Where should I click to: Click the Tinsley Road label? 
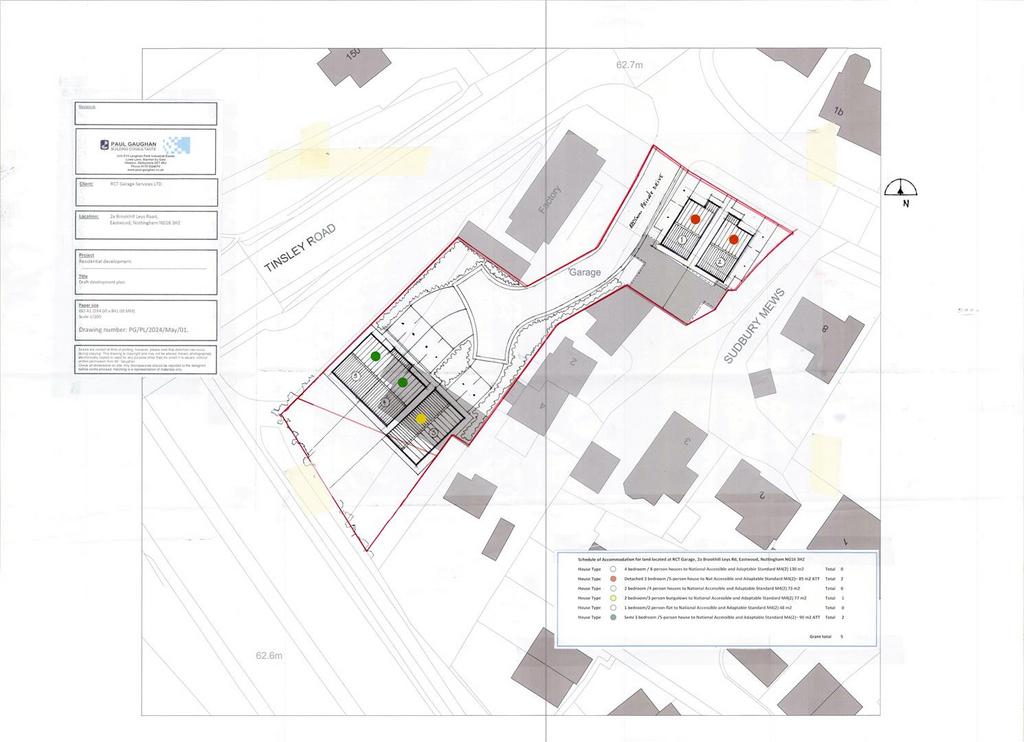(x=300, y=248)
